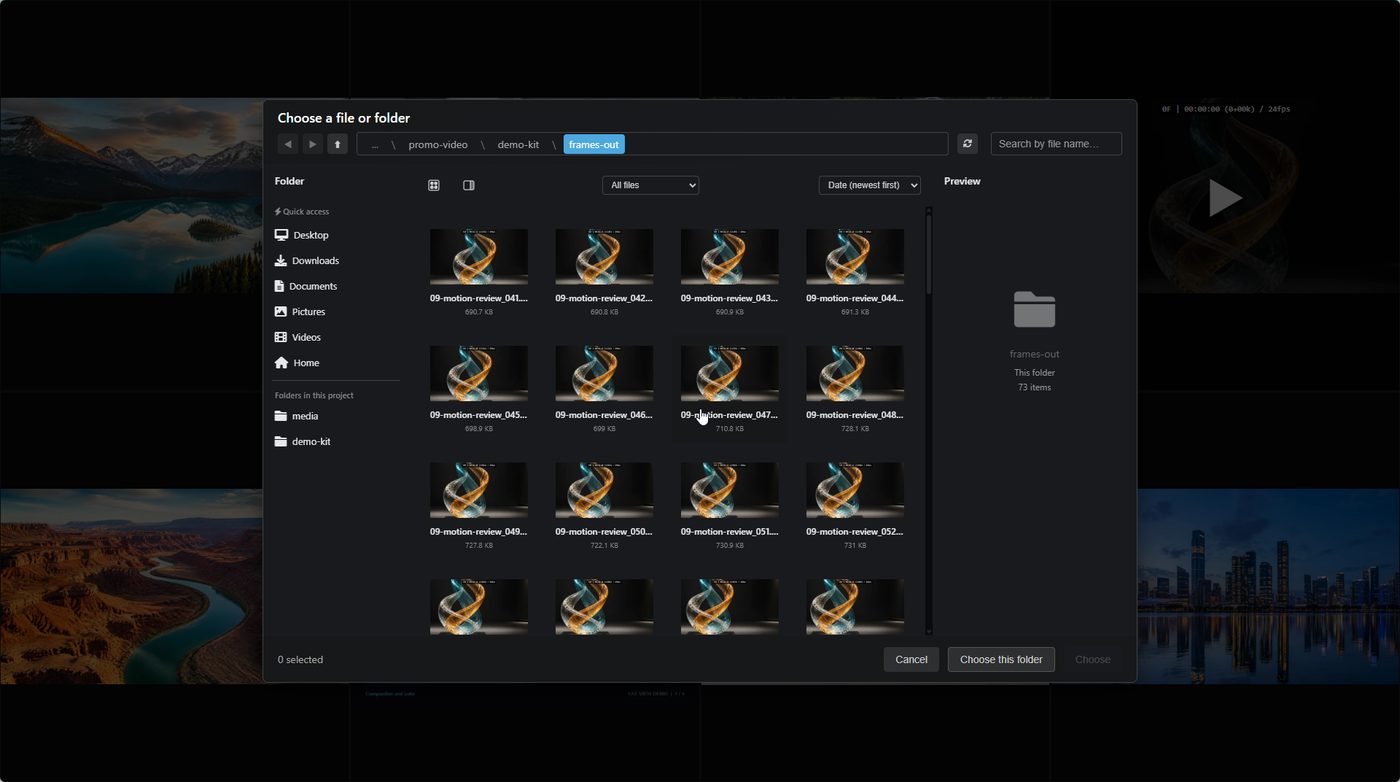The height and width of the screenshot is (782, 1400).
Task: Refresh the folder contents
Action: click(967, 144)
